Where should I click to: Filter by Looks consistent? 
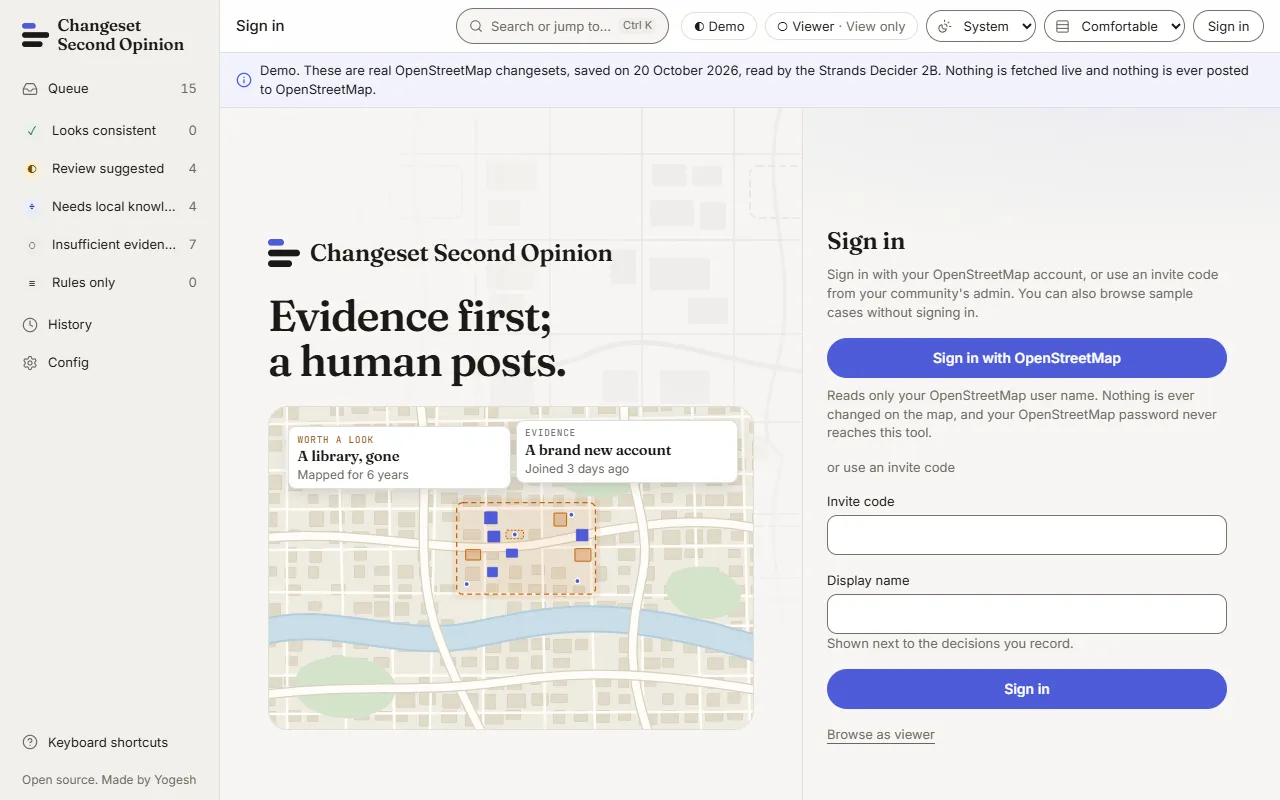[110, 131]
